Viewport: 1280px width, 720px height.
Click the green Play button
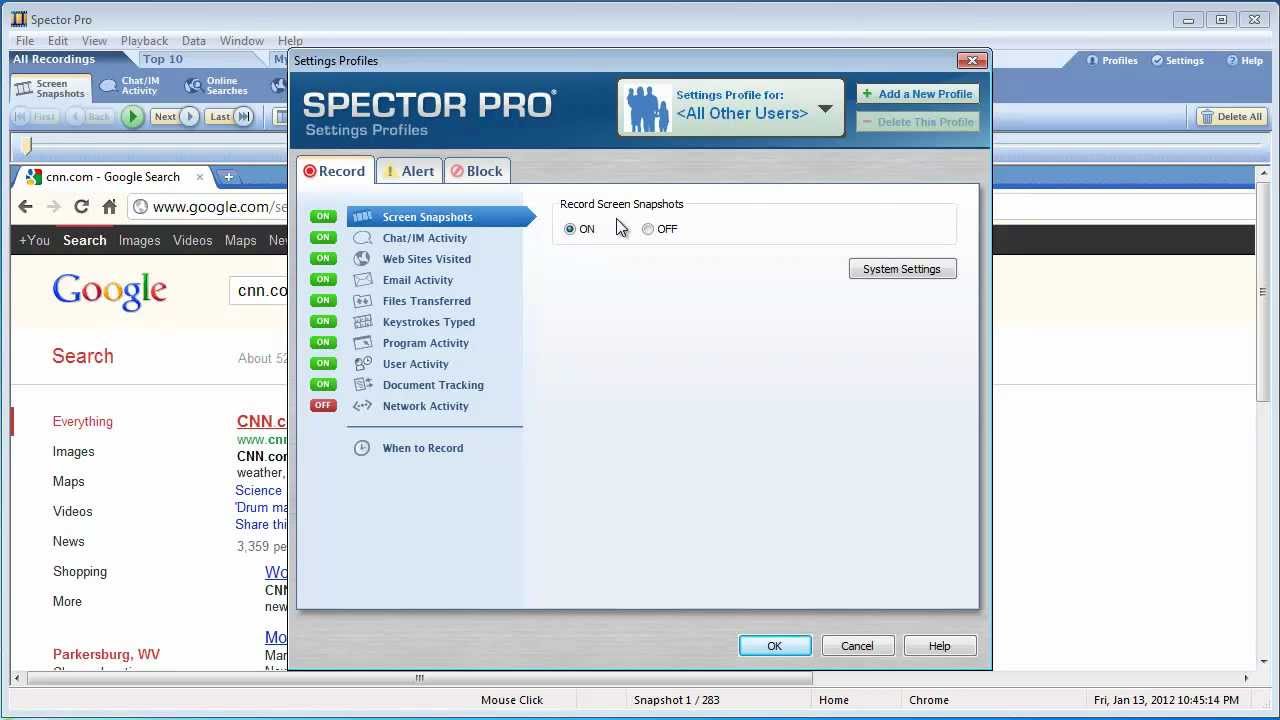click(x=132, y=117)
